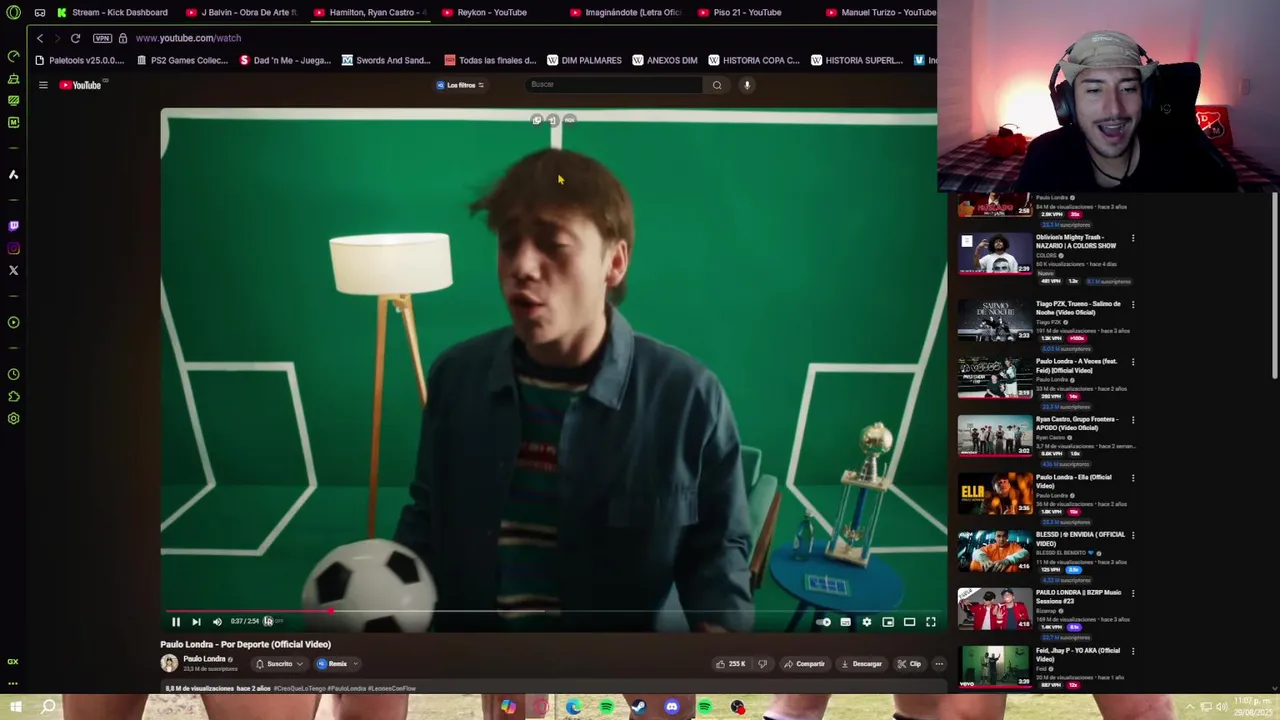Click the address bar URL youtube.com/watch
Screen dimensions: 1280x720
pos(188,38)
